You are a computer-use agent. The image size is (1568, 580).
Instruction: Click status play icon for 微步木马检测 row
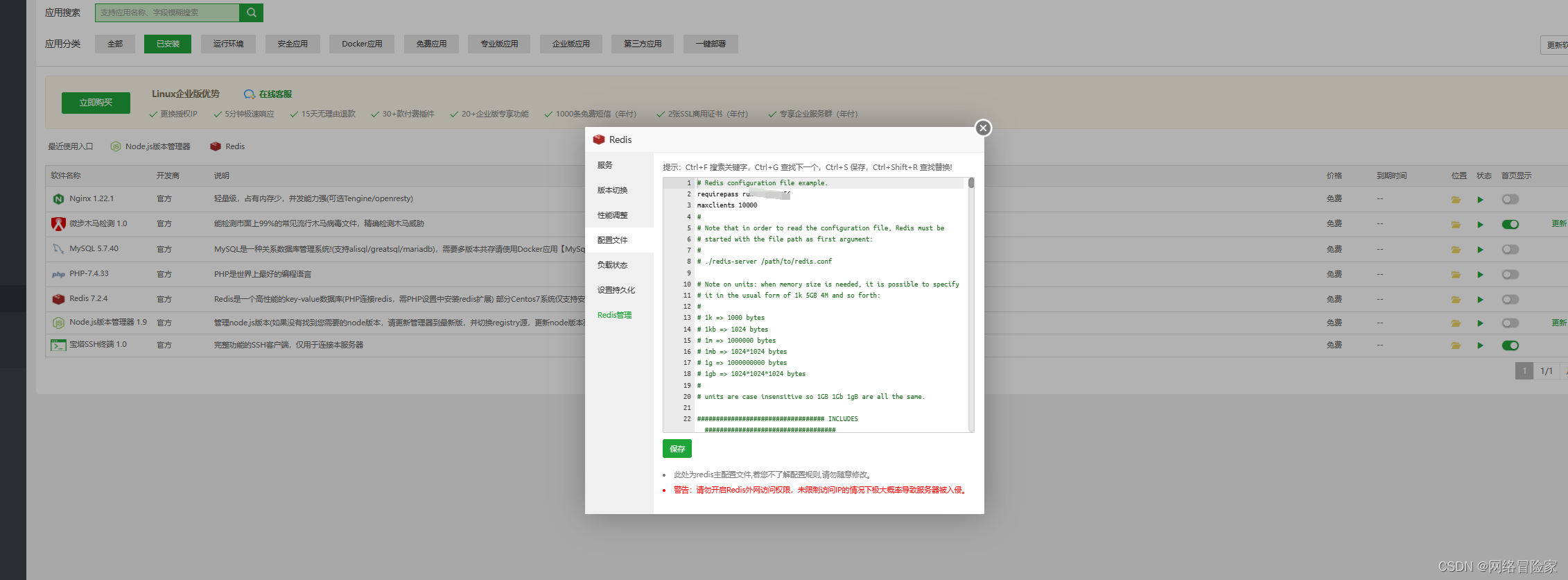click(1481, 225)
